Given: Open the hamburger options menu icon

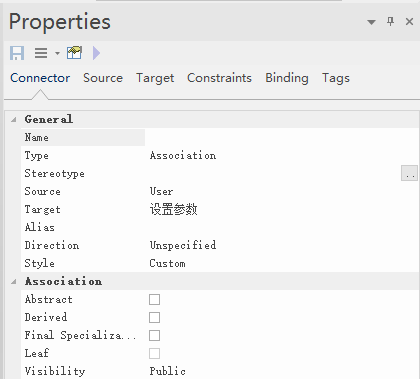Looking at the screenshot, I should [x=41, y=53].
